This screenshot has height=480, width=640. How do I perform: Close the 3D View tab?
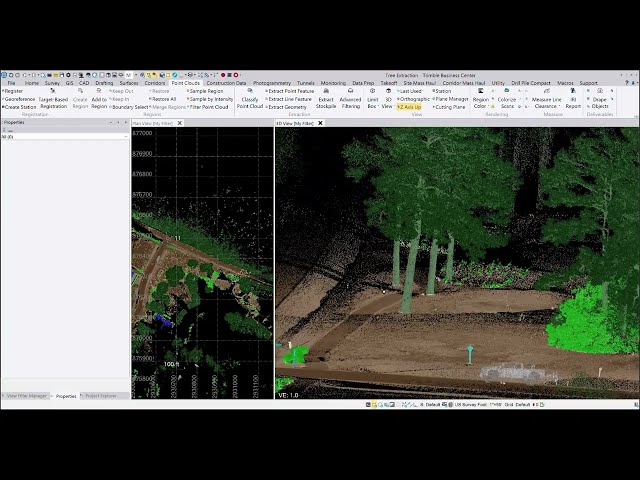pos(320,123)
